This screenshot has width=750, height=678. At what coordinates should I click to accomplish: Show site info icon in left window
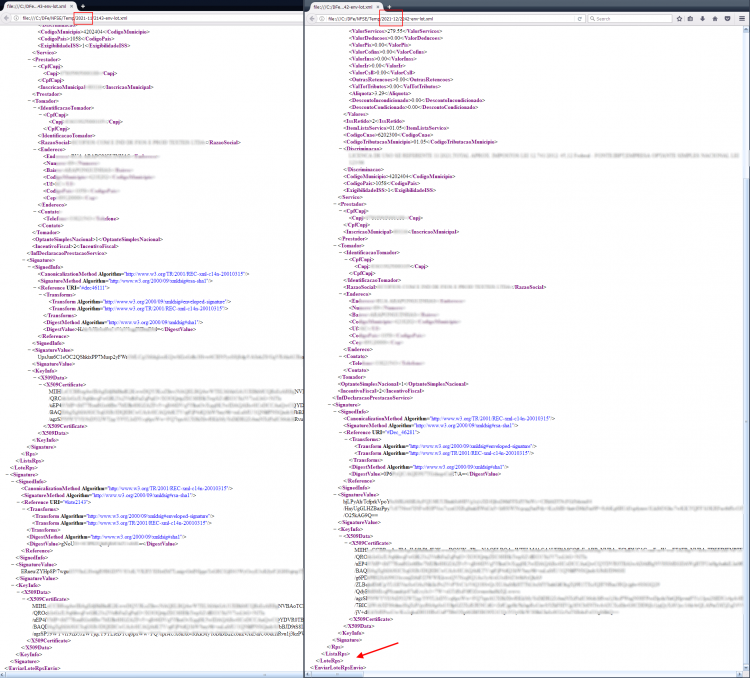point(16,18)
